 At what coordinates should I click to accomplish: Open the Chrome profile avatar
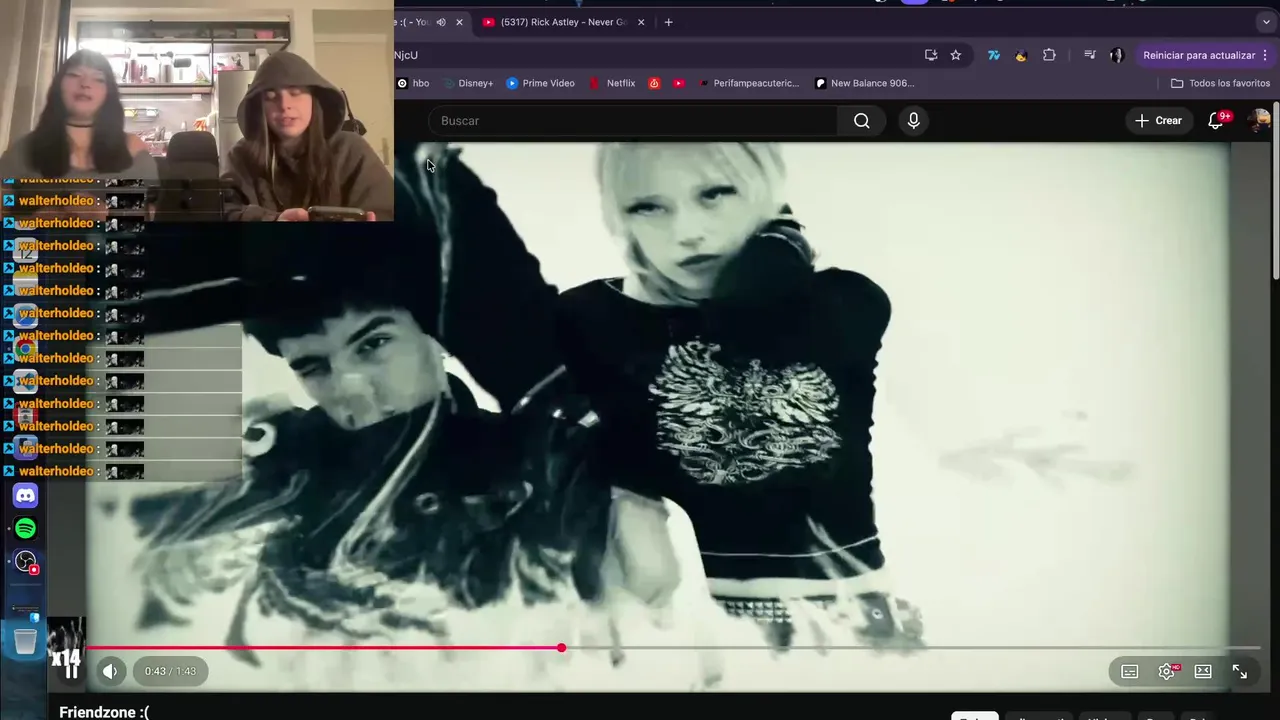pyautogui.click(x=1117, y=55)
